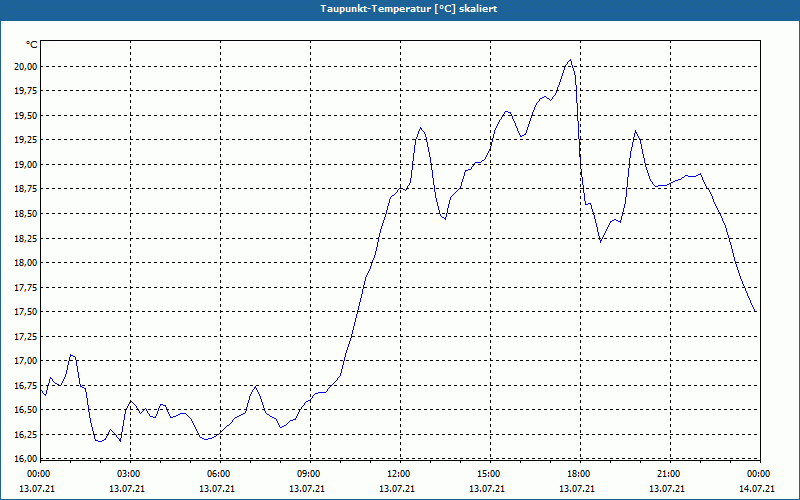Click the 17,25 y-axis label
This screenshot has width=800, height=500.
click(26, 336)
